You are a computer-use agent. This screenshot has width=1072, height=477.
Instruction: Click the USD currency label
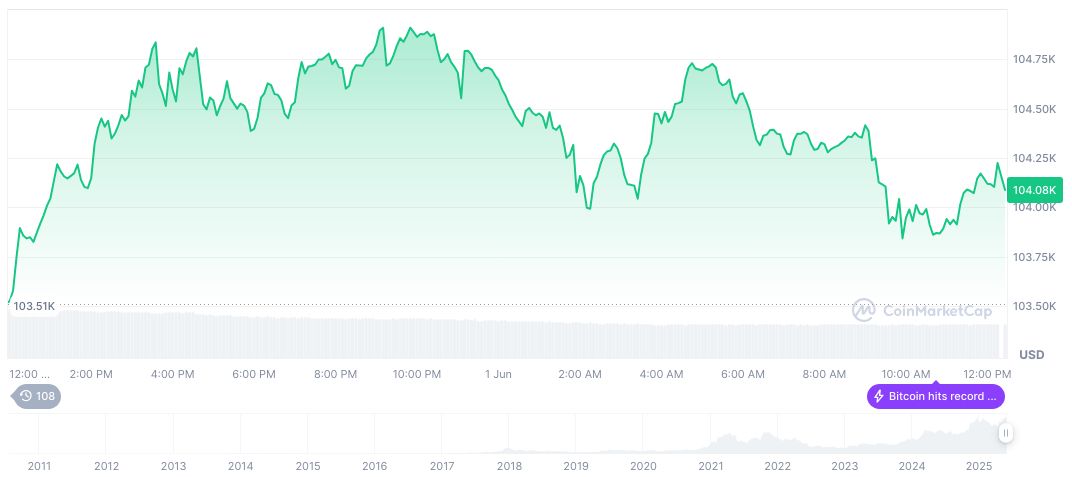click(1031, 355)
